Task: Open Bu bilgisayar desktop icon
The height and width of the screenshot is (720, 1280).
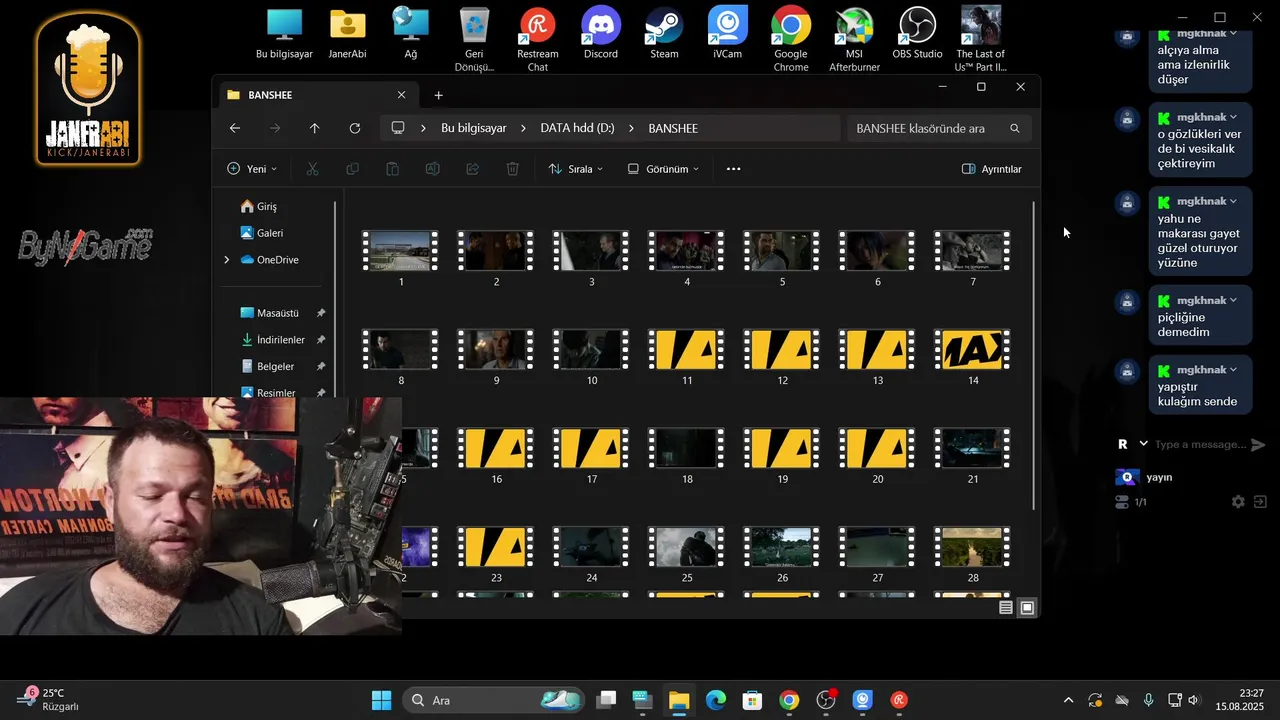Action: click(284, 34)
